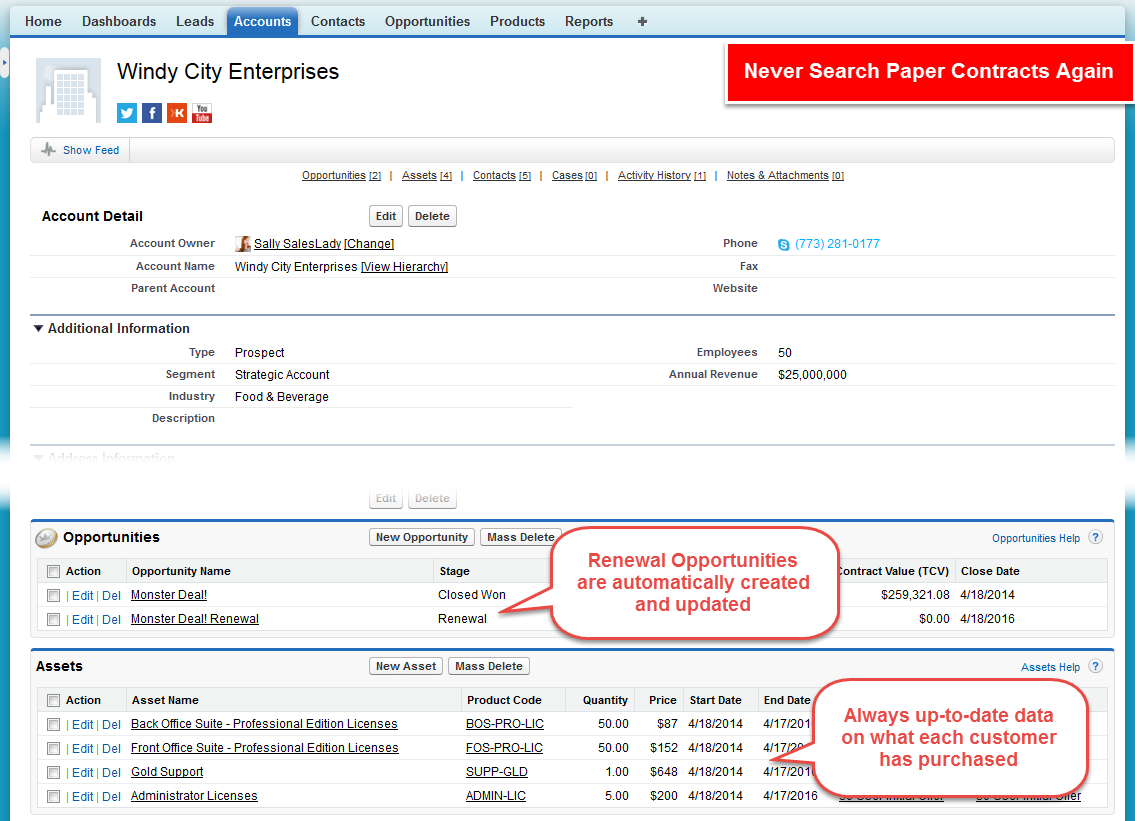Open the Dashboards tab
The image size is (1135, 821).
118,20
